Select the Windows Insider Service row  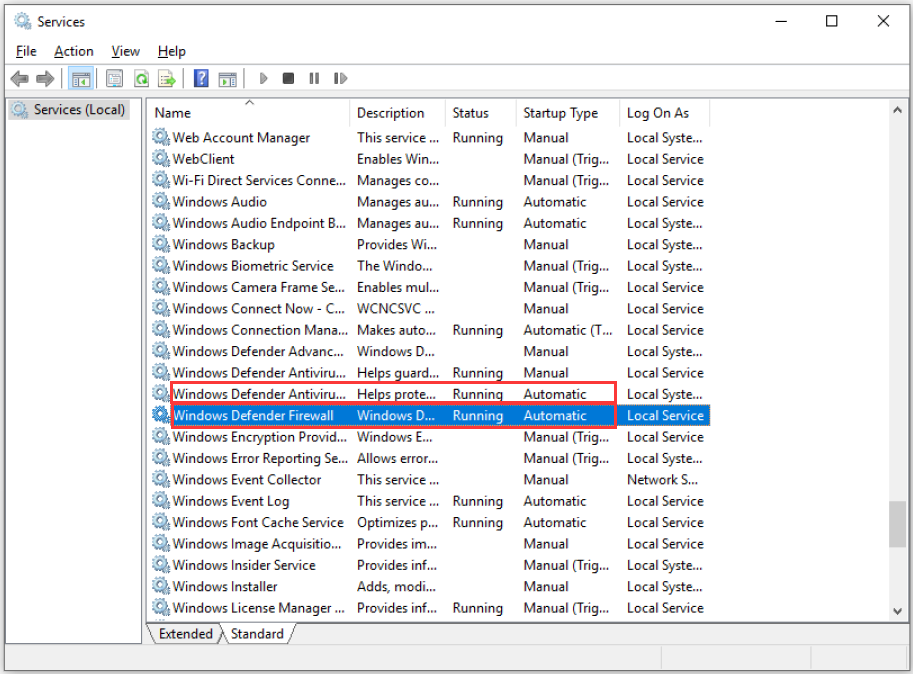pos(430,565)
